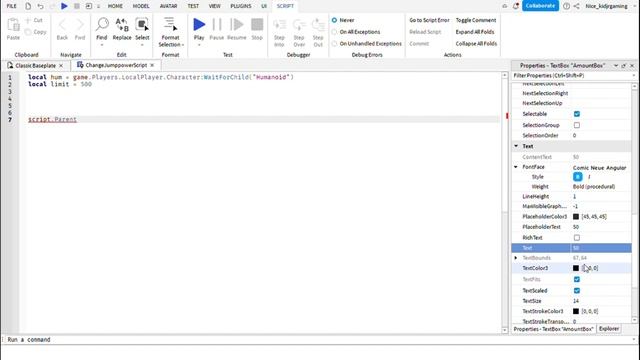Click the cloud icon left of the bell
Viewport: 640px width, 360px height.
pos(504,6)
